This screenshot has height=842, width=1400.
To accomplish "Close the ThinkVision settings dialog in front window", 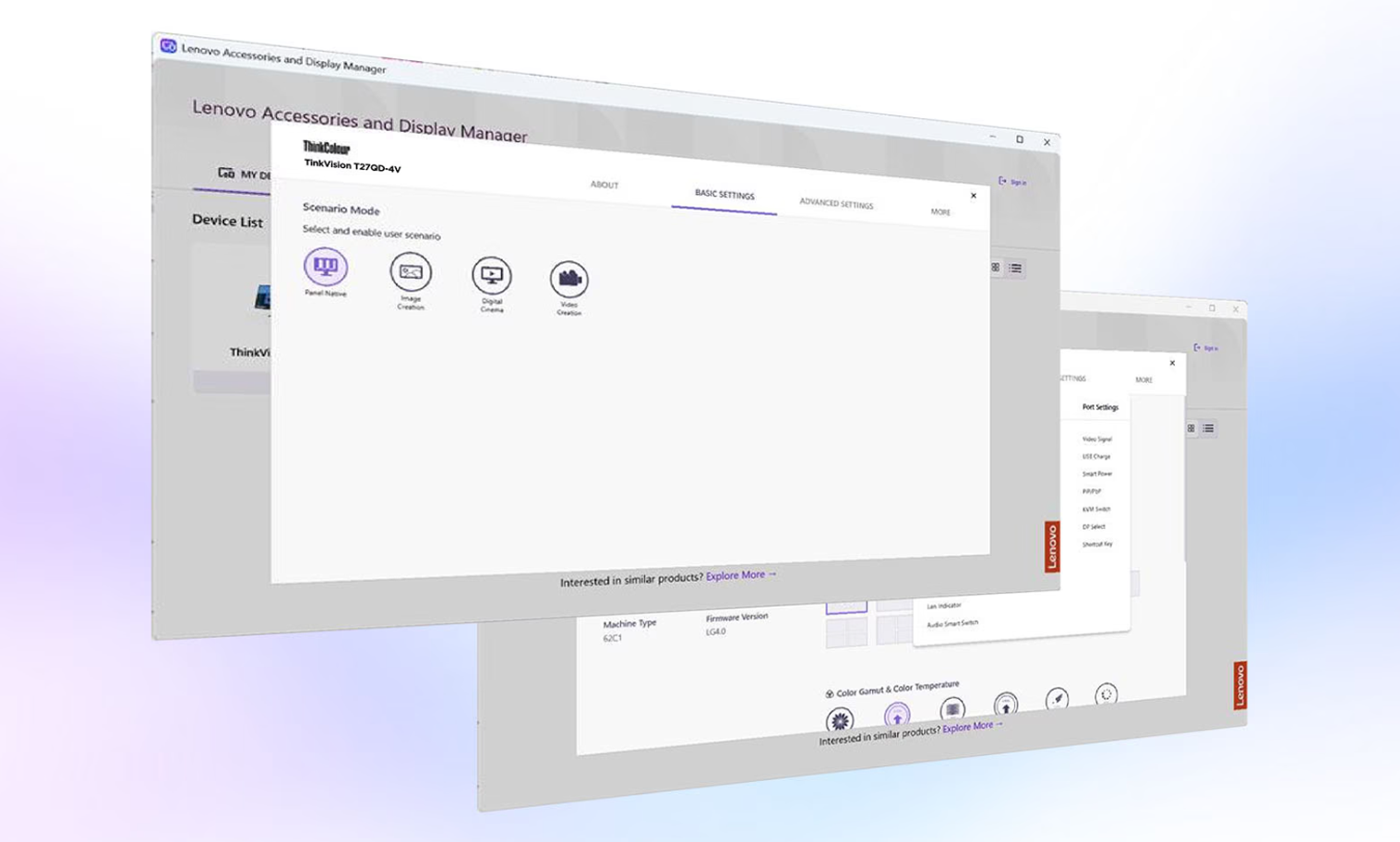I will point(974,196).
